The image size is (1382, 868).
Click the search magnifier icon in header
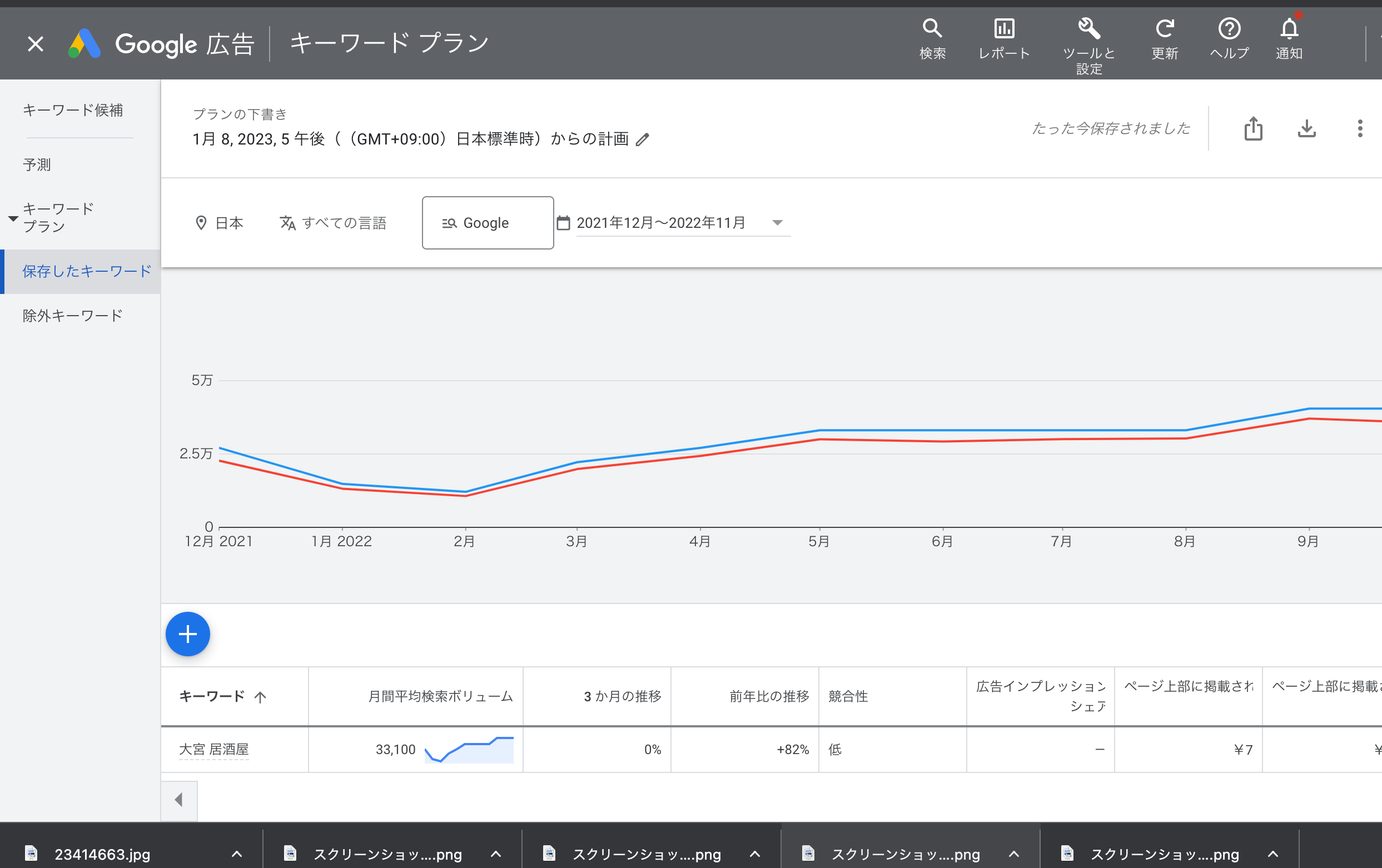932,29
